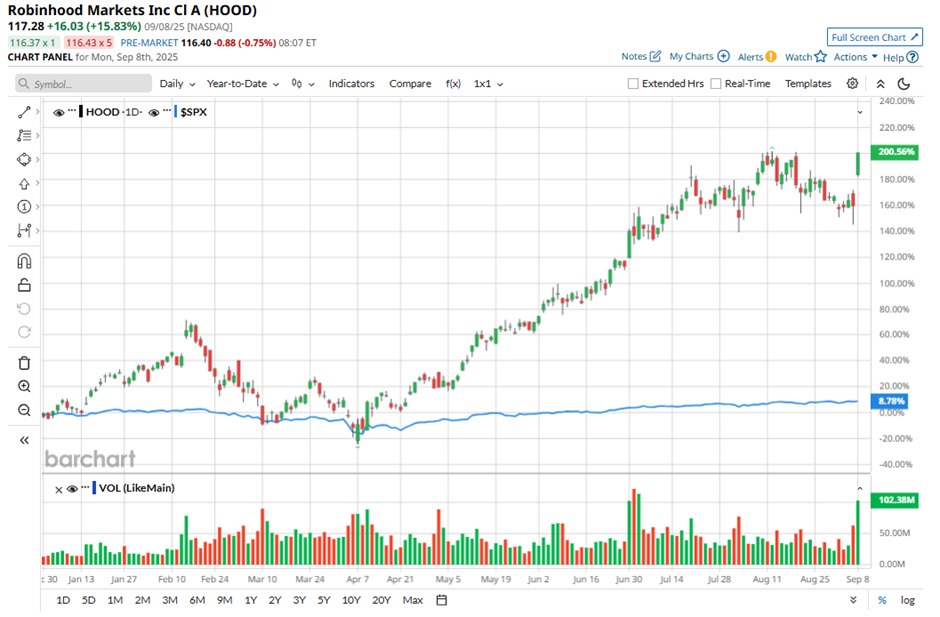Image resolution: width=940 pixels, height=617 pixels.
Task: Choose the arrow marker tool
Action: (24, 183)
